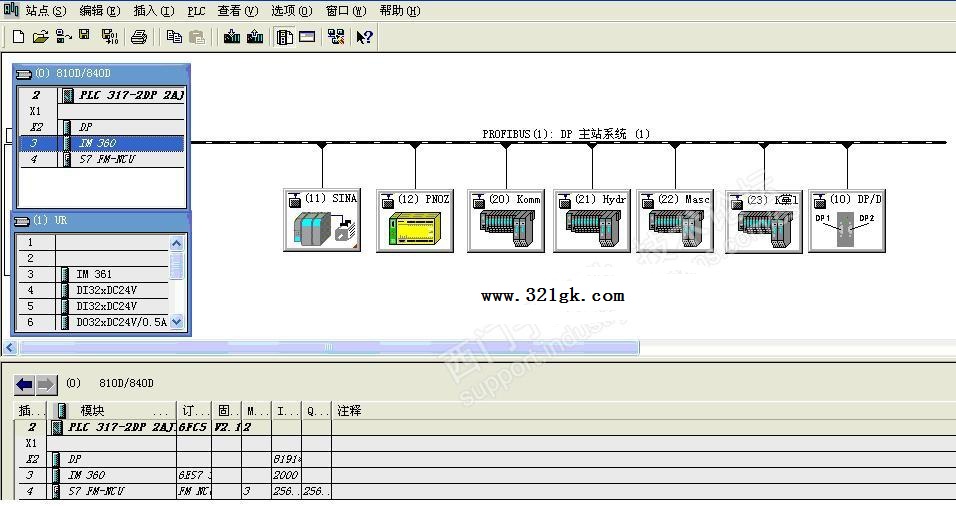The image size is (956, 506).
Task: Click the context Help arrow icon
Action: tap(365, 37)
